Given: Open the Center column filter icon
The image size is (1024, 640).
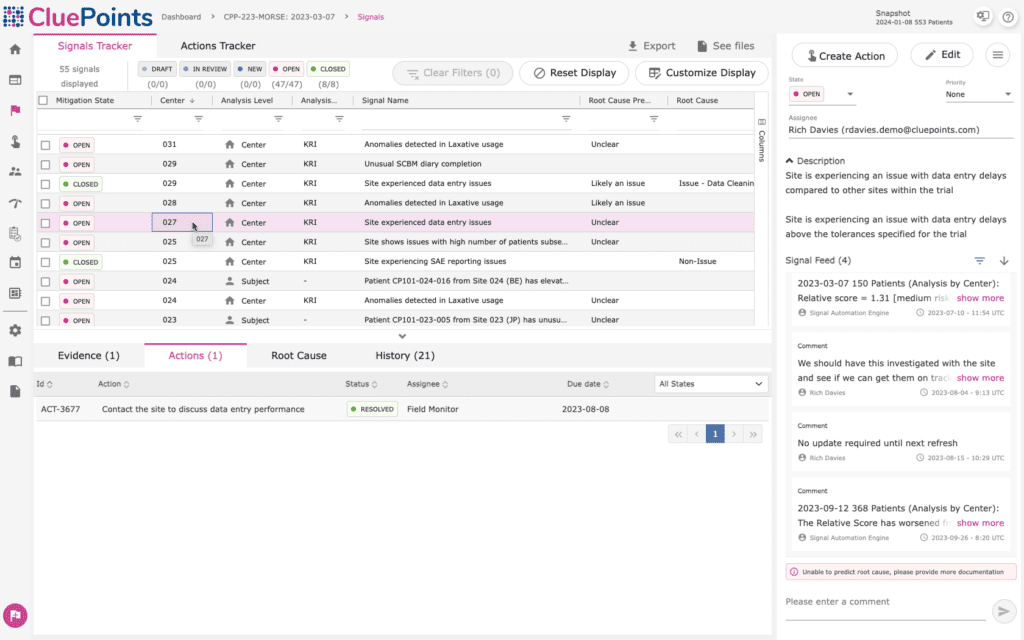Looking at the screenshot, I should point(199,119).
